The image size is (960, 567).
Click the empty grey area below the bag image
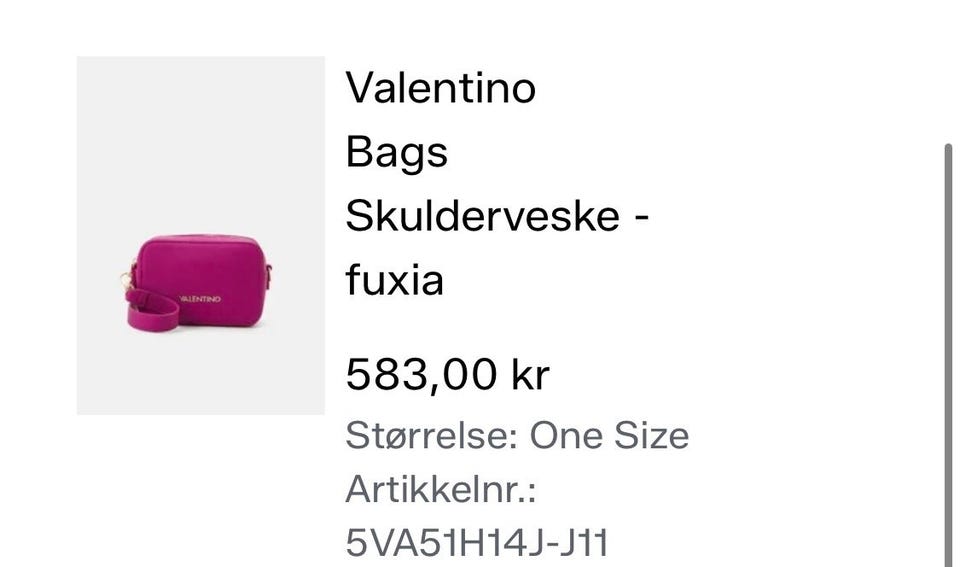[201, 374]
